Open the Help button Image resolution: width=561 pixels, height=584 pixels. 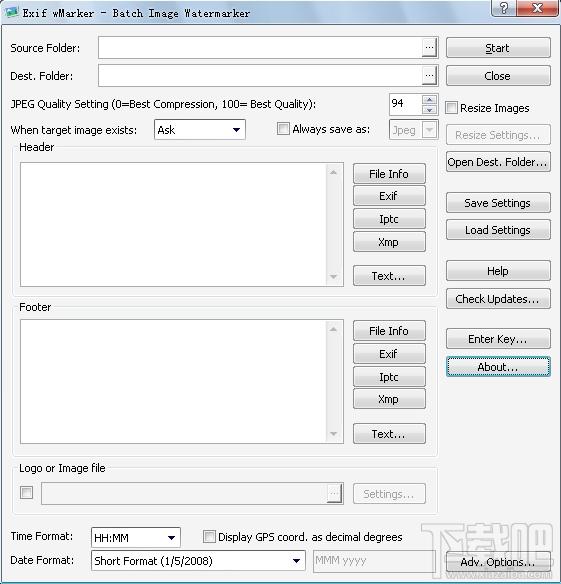[x=498, y=271]
